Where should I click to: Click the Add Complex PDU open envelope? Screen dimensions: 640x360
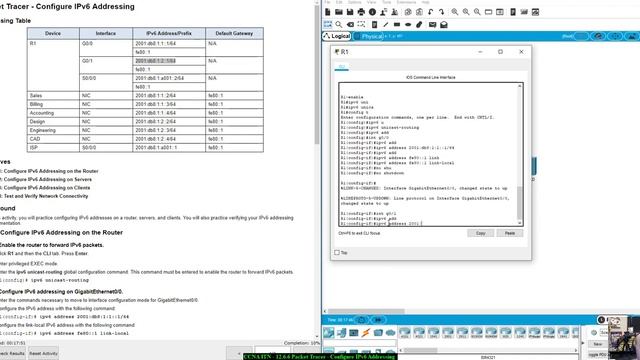[x=444, y=24]
